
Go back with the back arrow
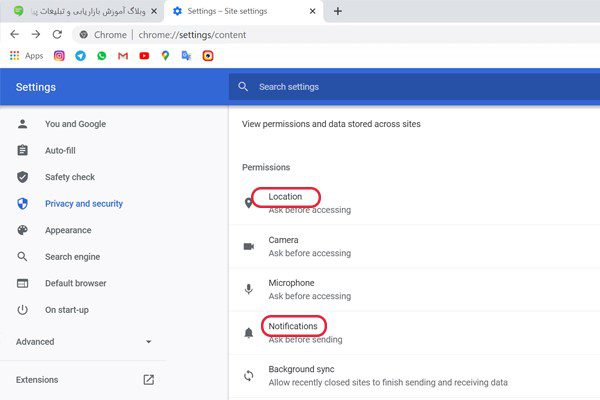pyautogui.click(x=15, y=34)
